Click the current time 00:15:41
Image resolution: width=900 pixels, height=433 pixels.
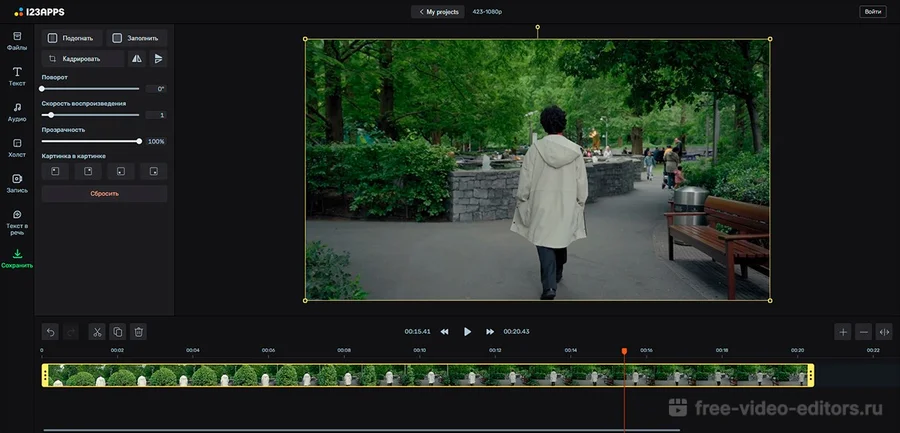tap(417, 331)
